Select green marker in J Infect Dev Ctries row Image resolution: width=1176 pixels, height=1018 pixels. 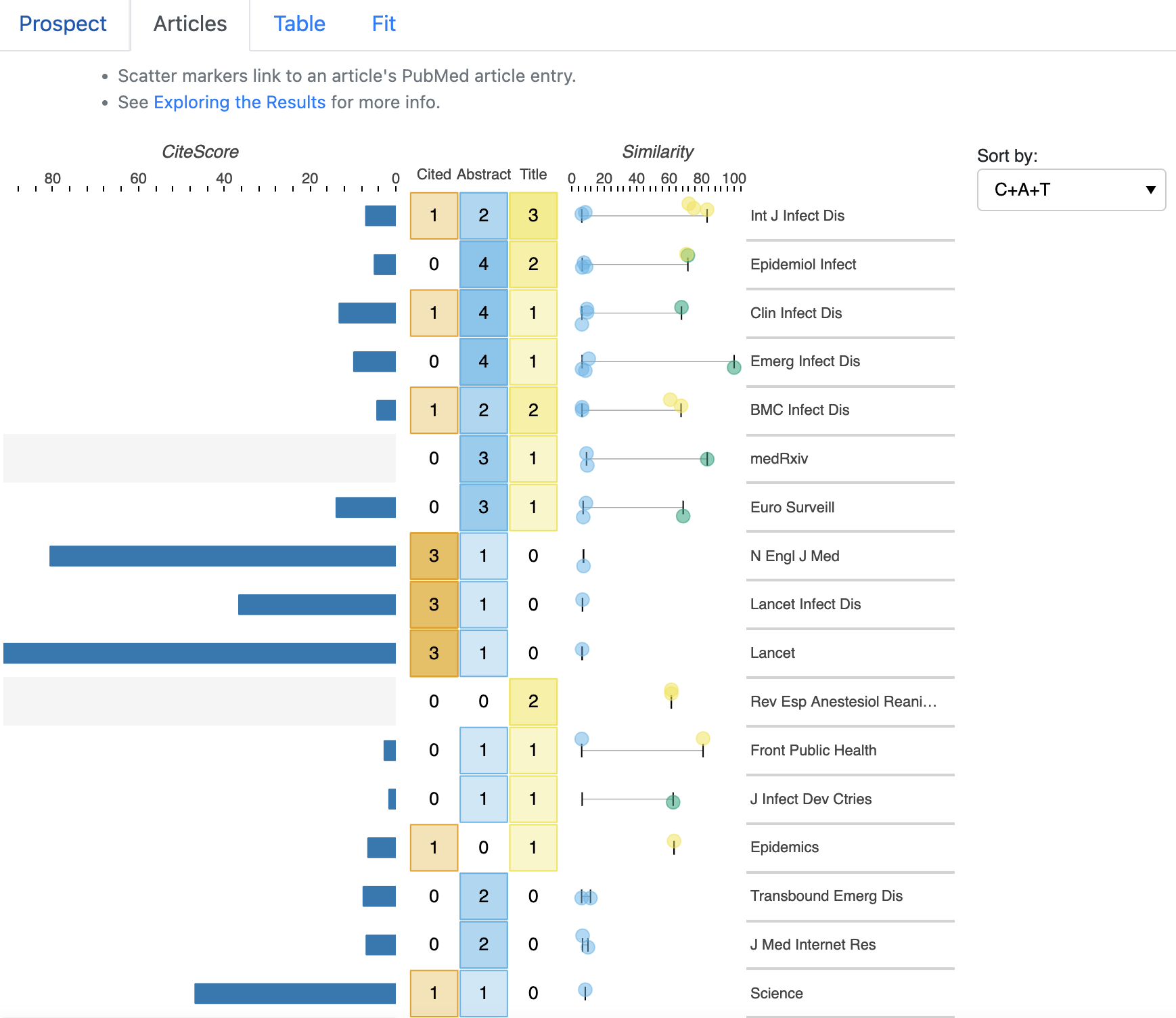673,802
